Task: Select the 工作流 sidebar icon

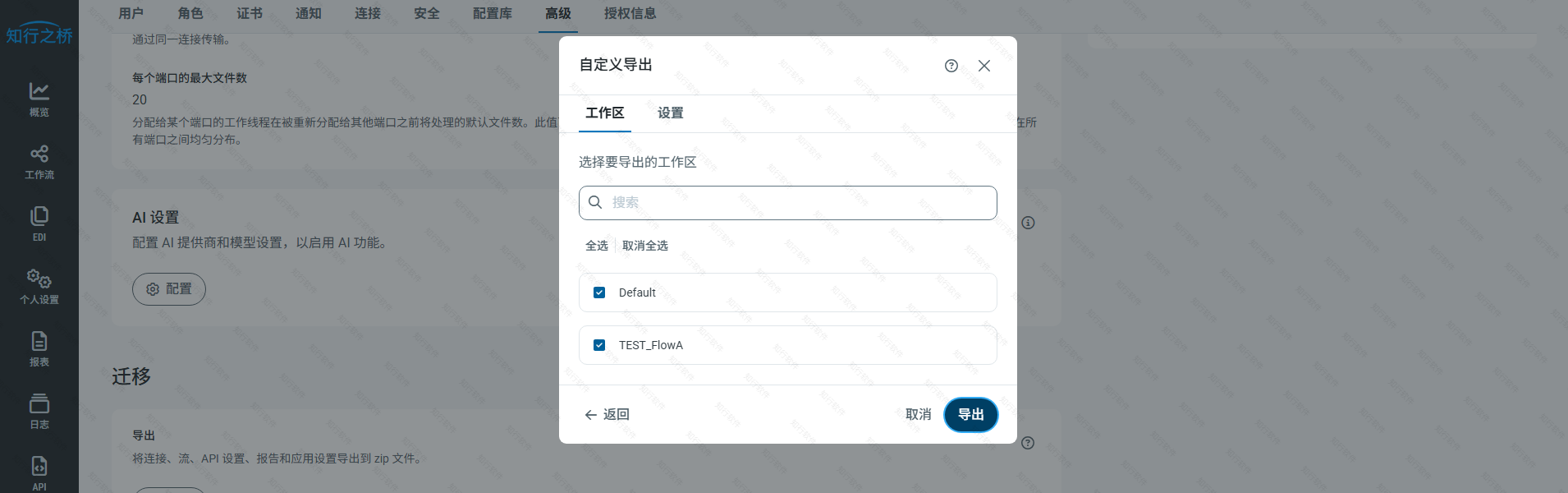Action: point(39,160)
